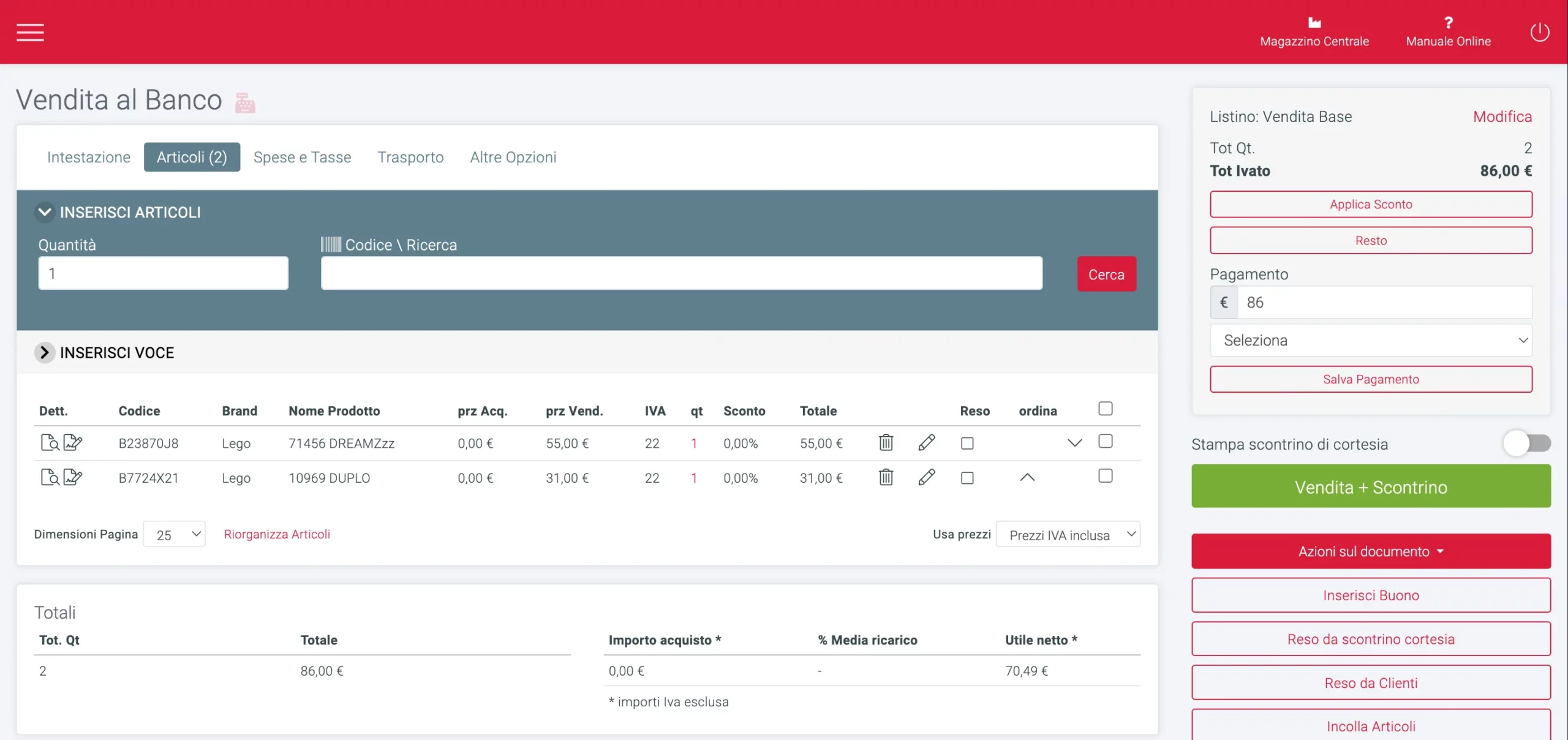The height and width of the screenshot is (740, 1568).
Task: Click the Totale header in articles table
Action: 818,411
